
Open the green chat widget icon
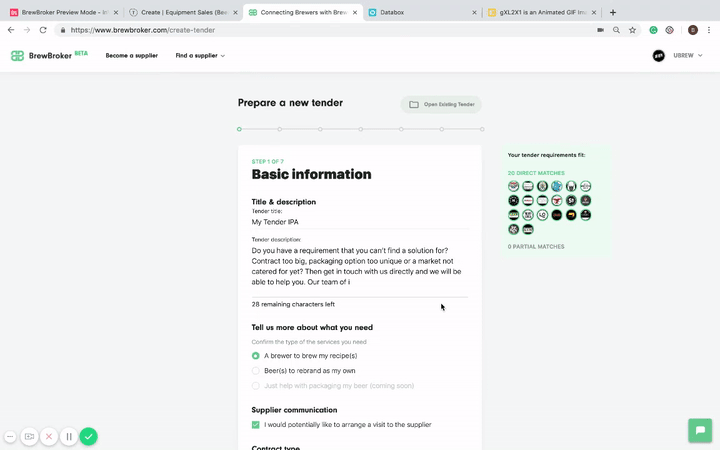700,430
